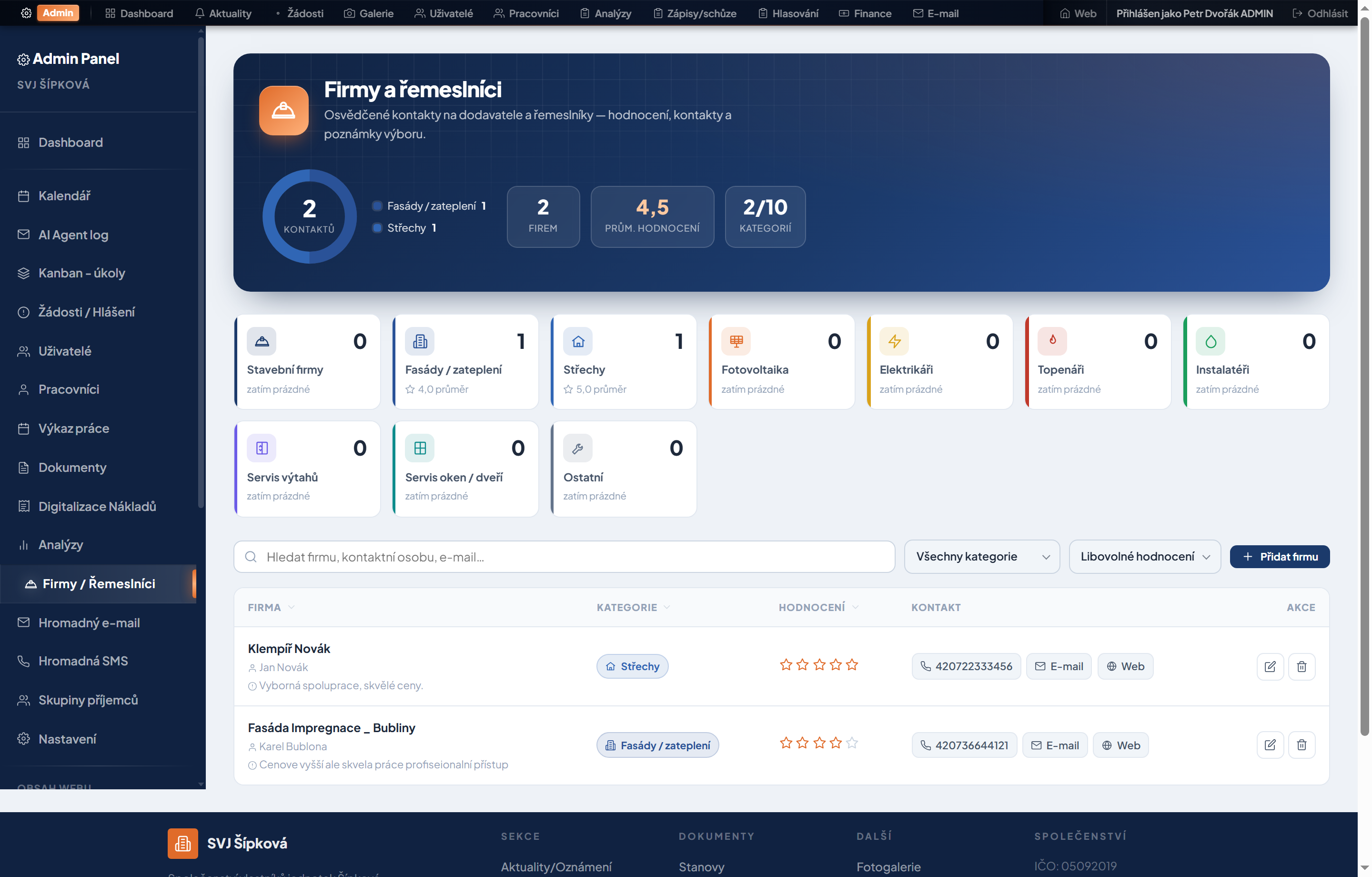1372x877 pixels.
Task: Delete the Klempíř Novák row via trash icon
Action: point(1301,666)
